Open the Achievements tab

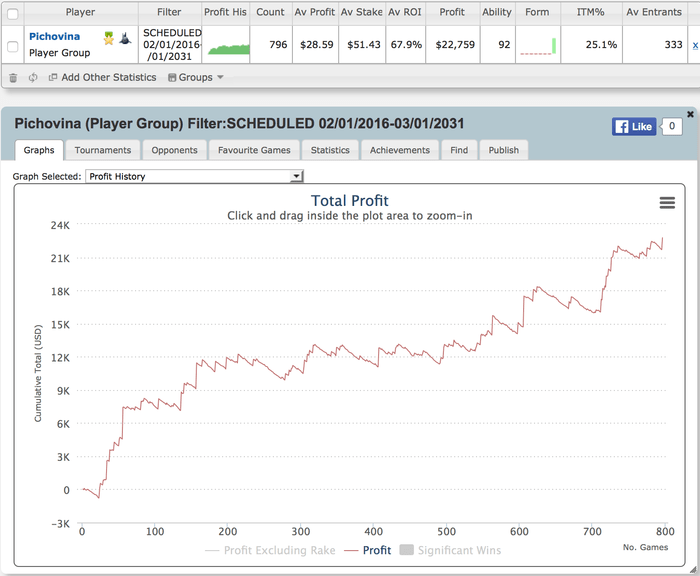point(400,150)
